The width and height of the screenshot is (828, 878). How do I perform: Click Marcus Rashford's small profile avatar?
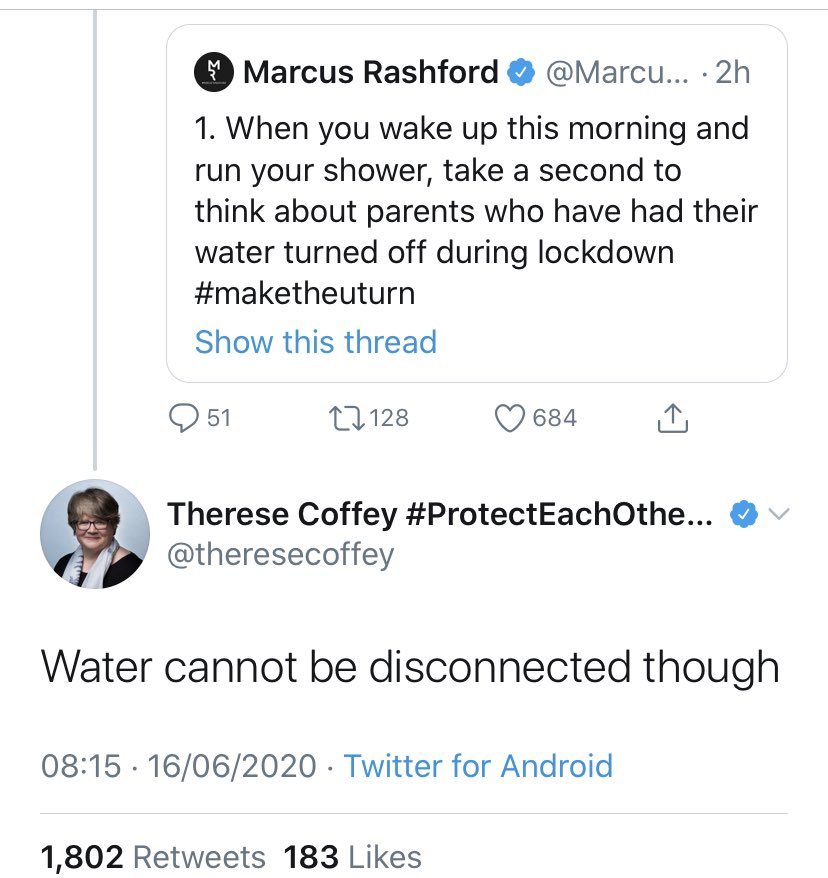(x=211, y=72)
